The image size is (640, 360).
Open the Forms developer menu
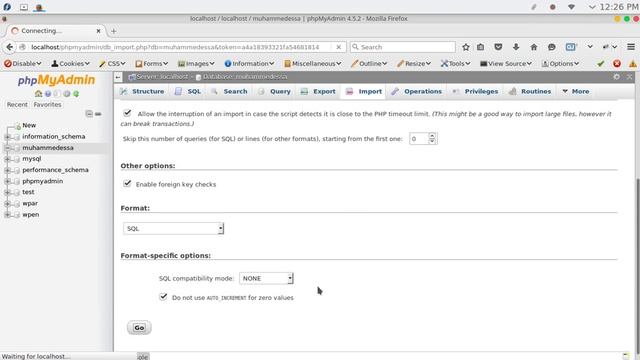[x=151, y=64]
